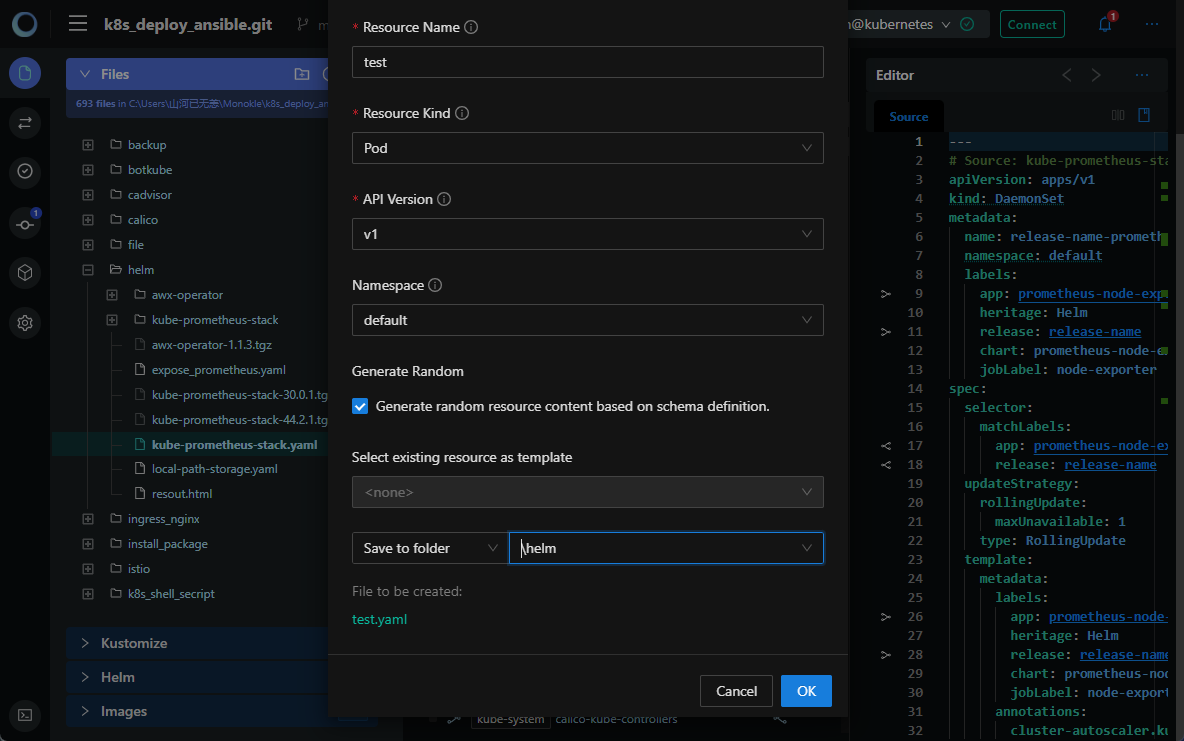Open the API Version dropdown
1184x741 pixels.
587,234
